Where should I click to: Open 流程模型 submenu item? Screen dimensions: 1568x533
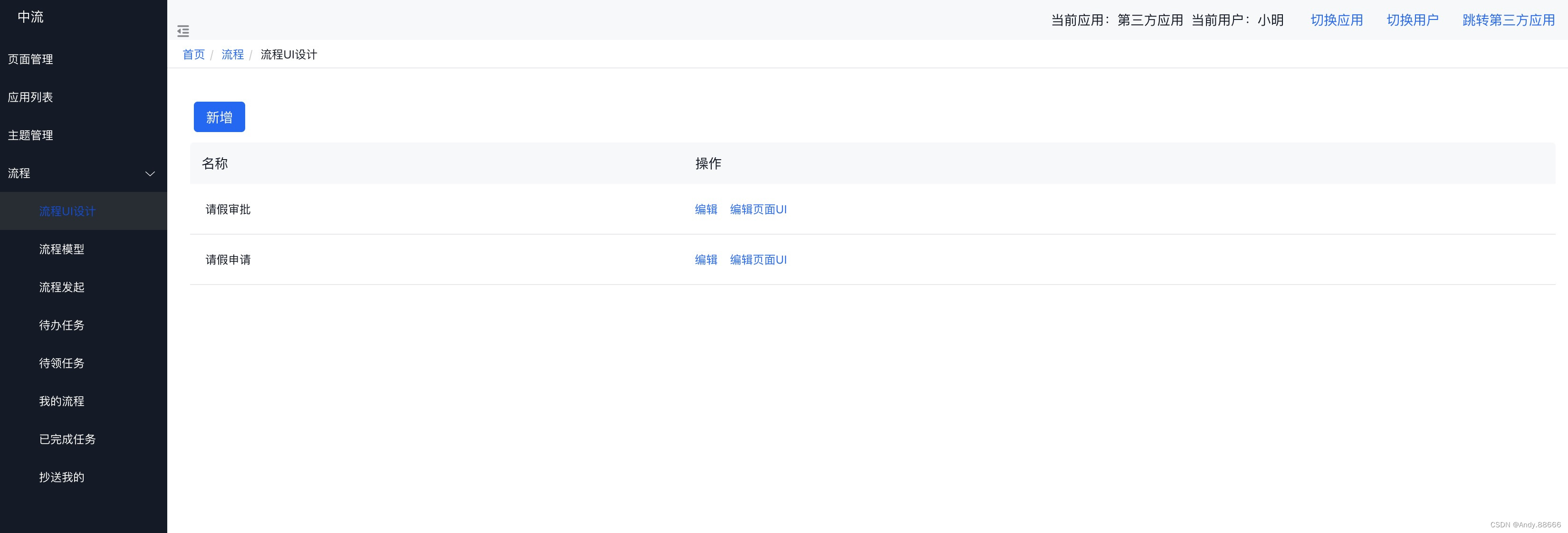[x=62, y=249]
